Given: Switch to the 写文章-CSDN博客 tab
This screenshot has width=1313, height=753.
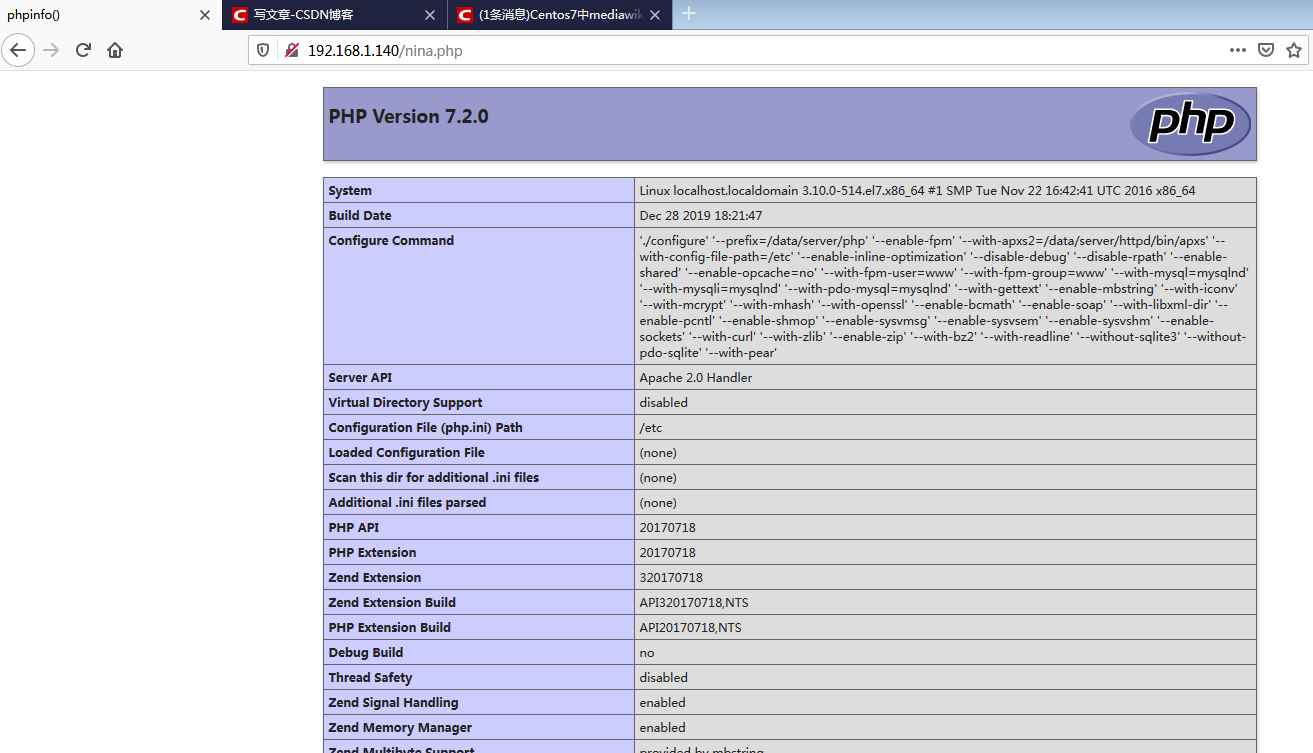Looking at the screenshot, I should coord(335,15).
